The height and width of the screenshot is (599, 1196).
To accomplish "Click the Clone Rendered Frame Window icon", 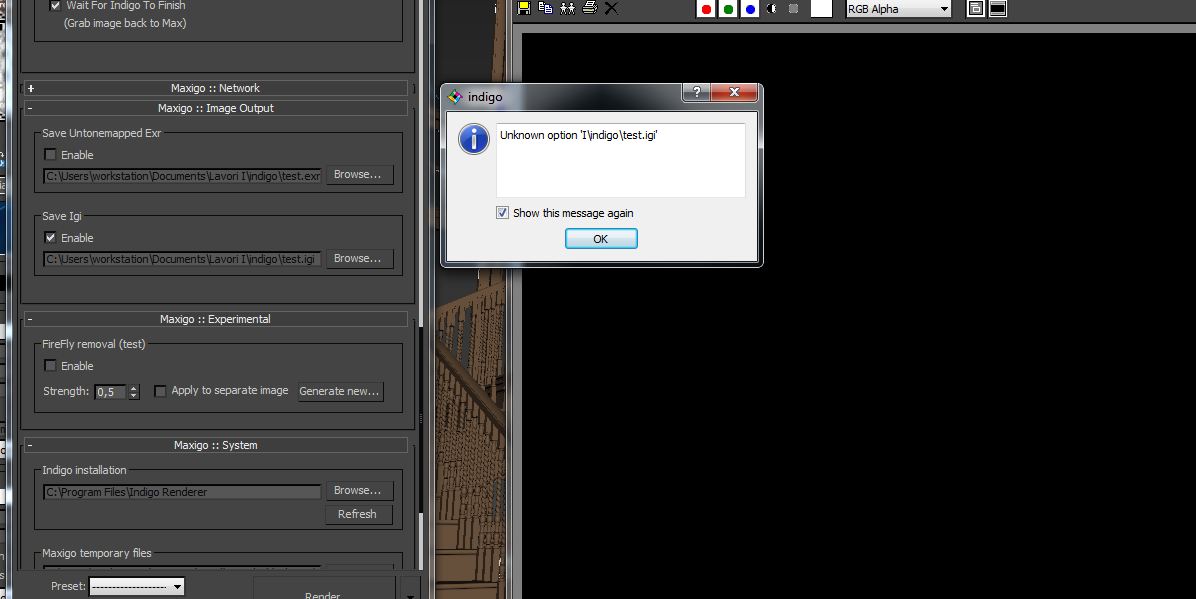I will (567, 8).
